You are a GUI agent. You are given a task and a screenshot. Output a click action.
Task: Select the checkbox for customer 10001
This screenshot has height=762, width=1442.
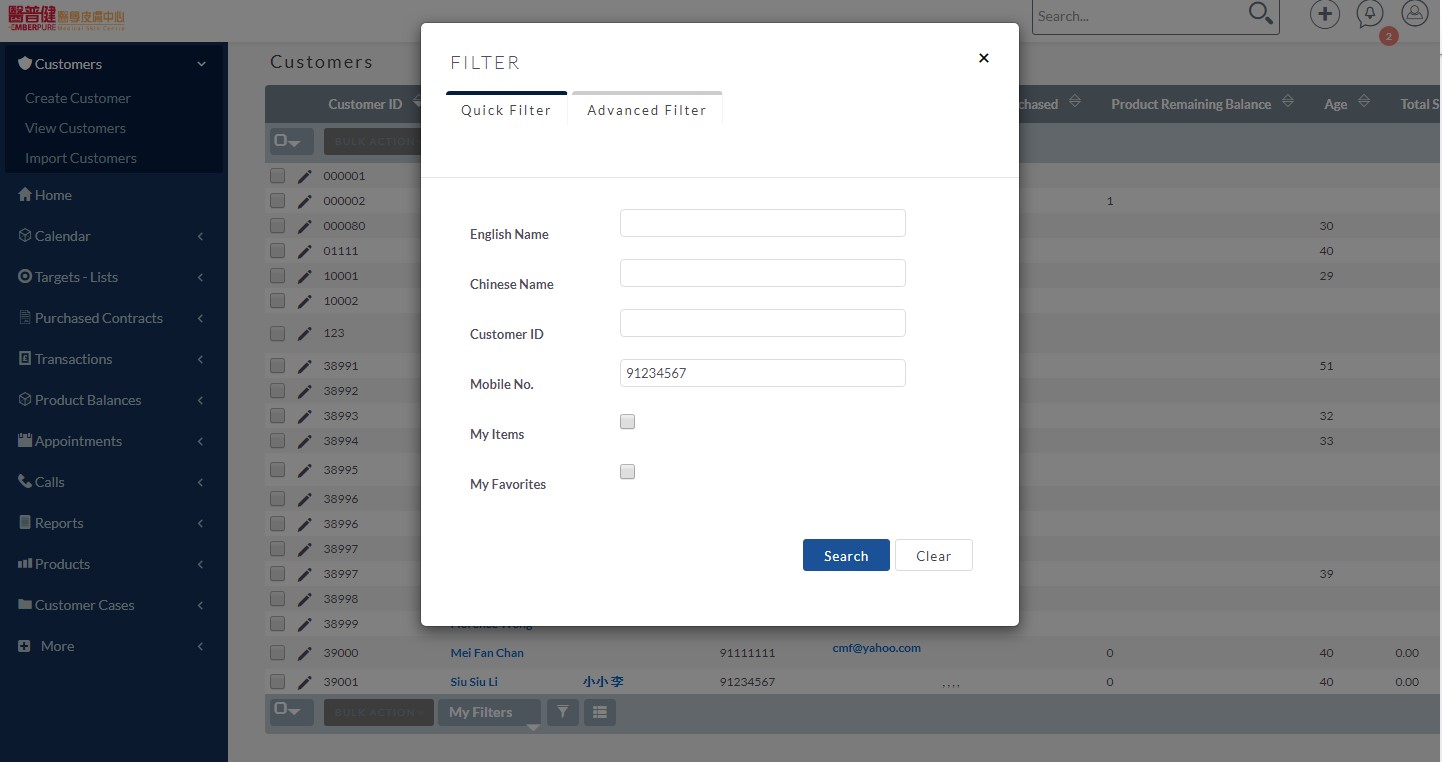point(277,276)
